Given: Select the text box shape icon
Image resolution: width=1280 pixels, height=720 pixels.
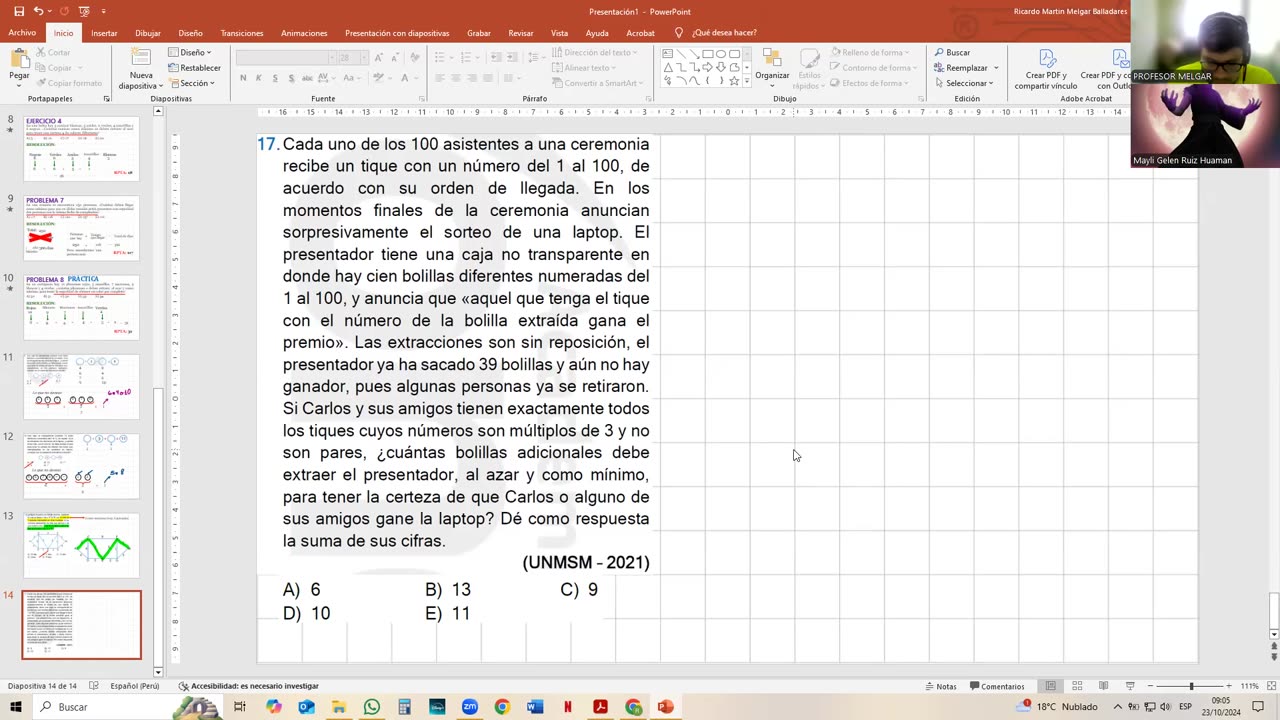Looking at the screenshot, I should pos(667,54).
